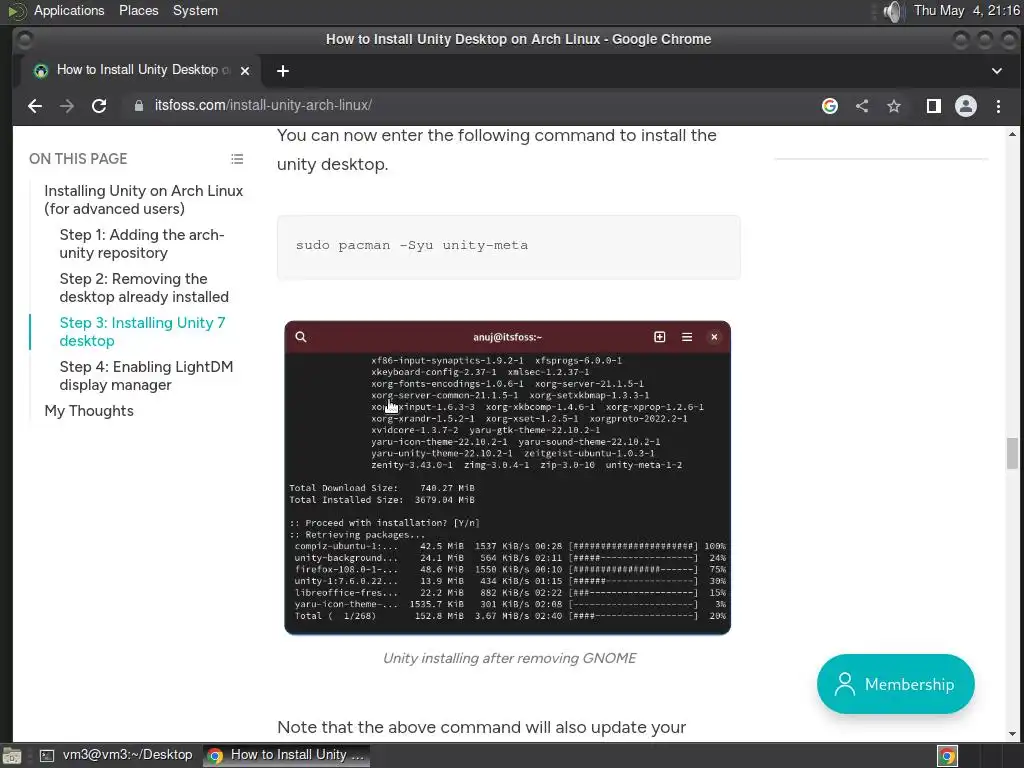Viewport: 1024px width, 768px height.
Task: Click the close X in the terminal screenshot
Action: tap(714, 337)
